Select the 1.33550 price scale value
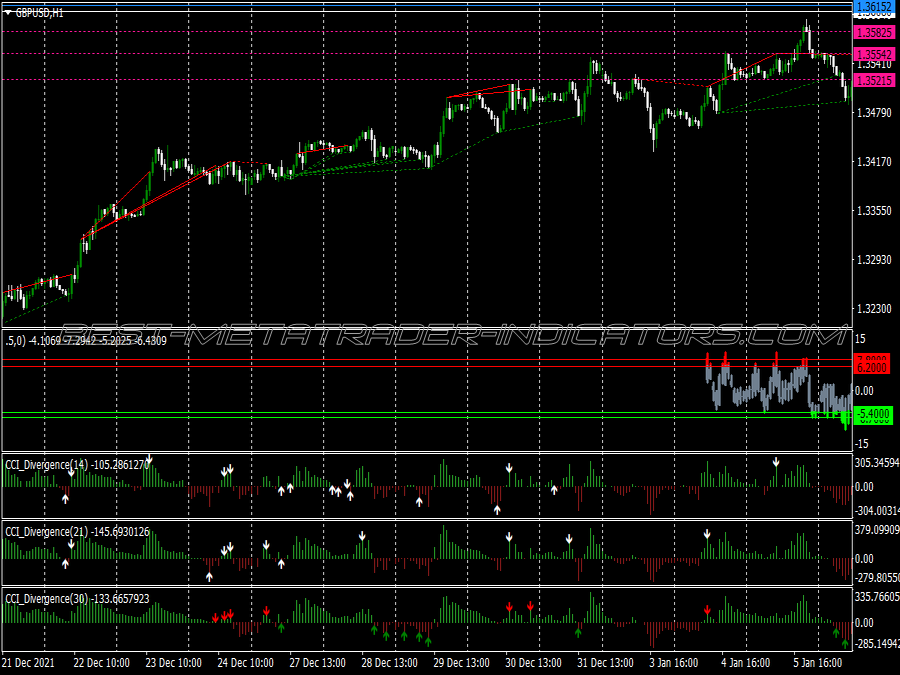Image resolution: width=900 pixels, height=675 pixels. coord(874,211)
